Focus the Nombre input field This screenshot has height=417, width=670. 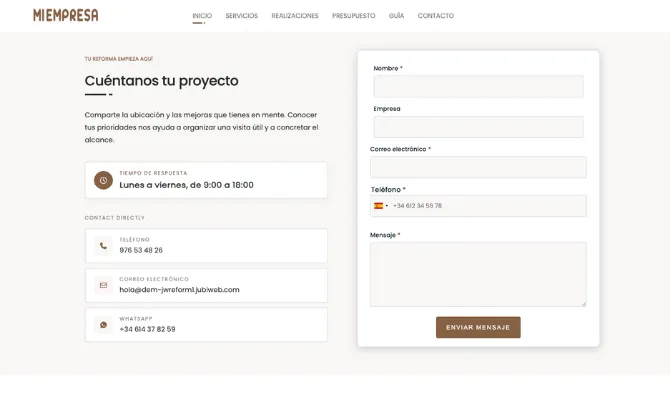pos(479,86)
